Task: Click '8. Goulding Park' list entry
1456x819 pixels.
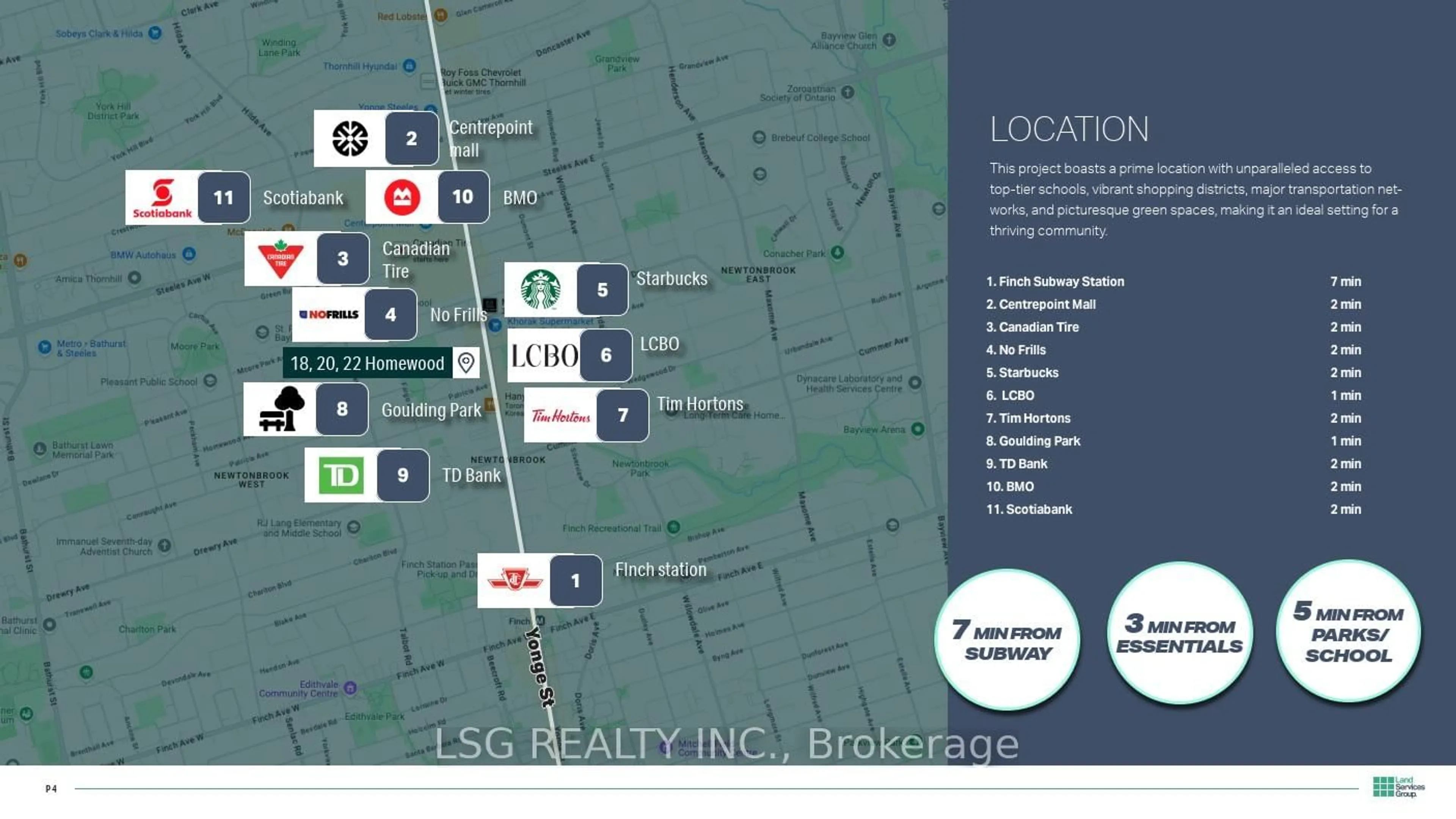Action: pos(1033,441)
